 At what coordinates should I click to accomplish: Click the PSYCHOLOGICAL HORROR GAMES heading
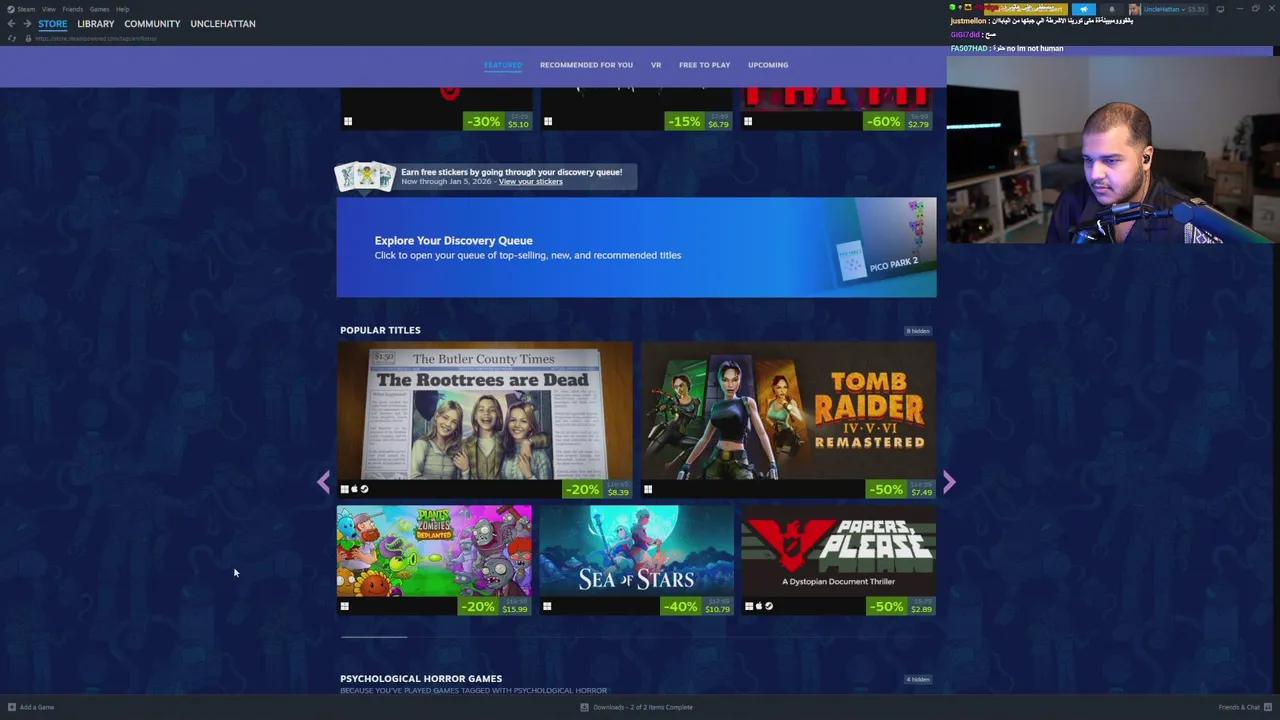tap(421, 679)
